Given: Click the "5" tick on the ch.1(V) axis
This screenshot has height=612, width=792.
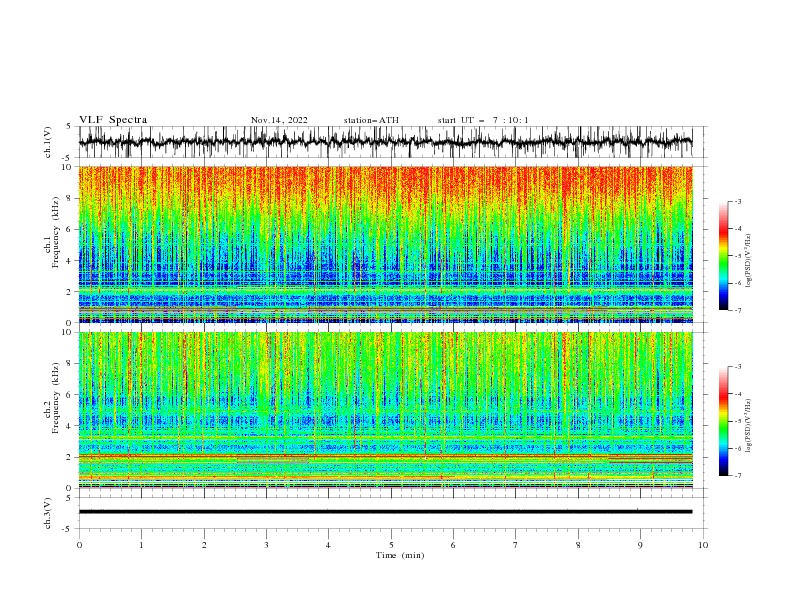Looking at the screenshot, I should (x=69, y=127).
